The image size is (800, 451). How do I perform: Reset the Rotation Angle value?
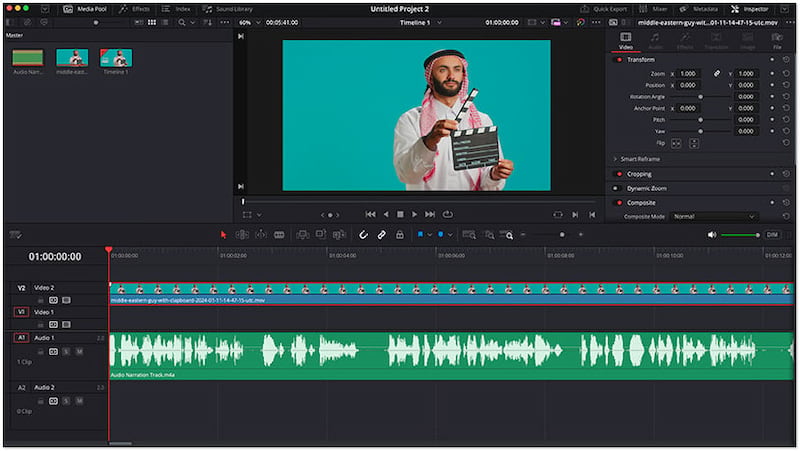(786, 96)
